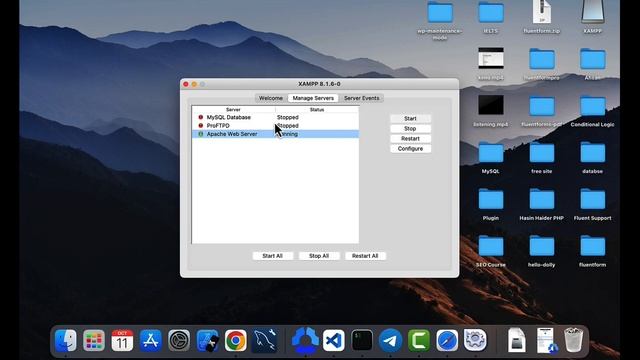
Task: Open Telegram from the dock
Action: [390, 340]
